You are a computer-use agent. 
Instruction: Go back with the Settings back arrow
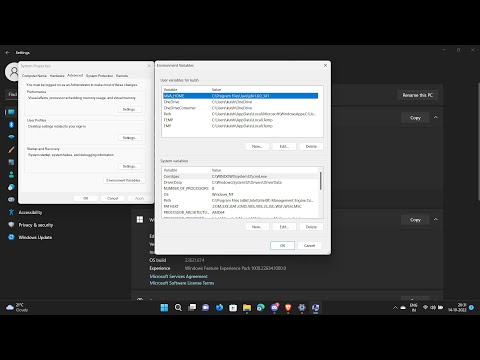(x=7, y=53)
